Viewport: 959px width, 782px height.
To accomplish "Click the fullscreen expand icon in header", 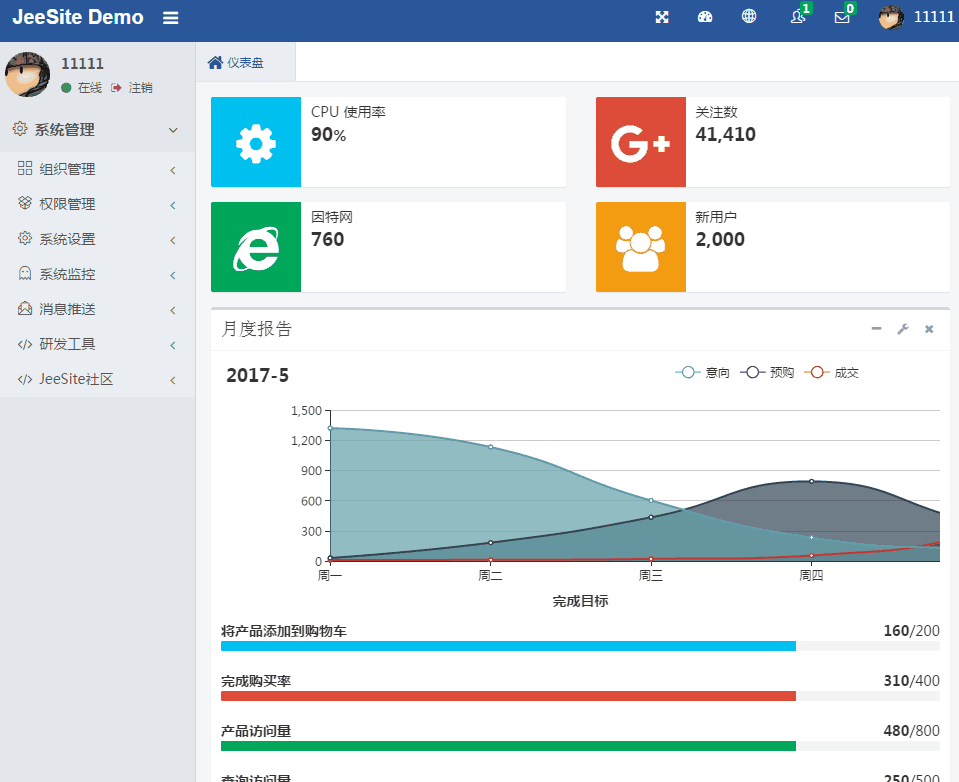I will click(x=662, y=17).
